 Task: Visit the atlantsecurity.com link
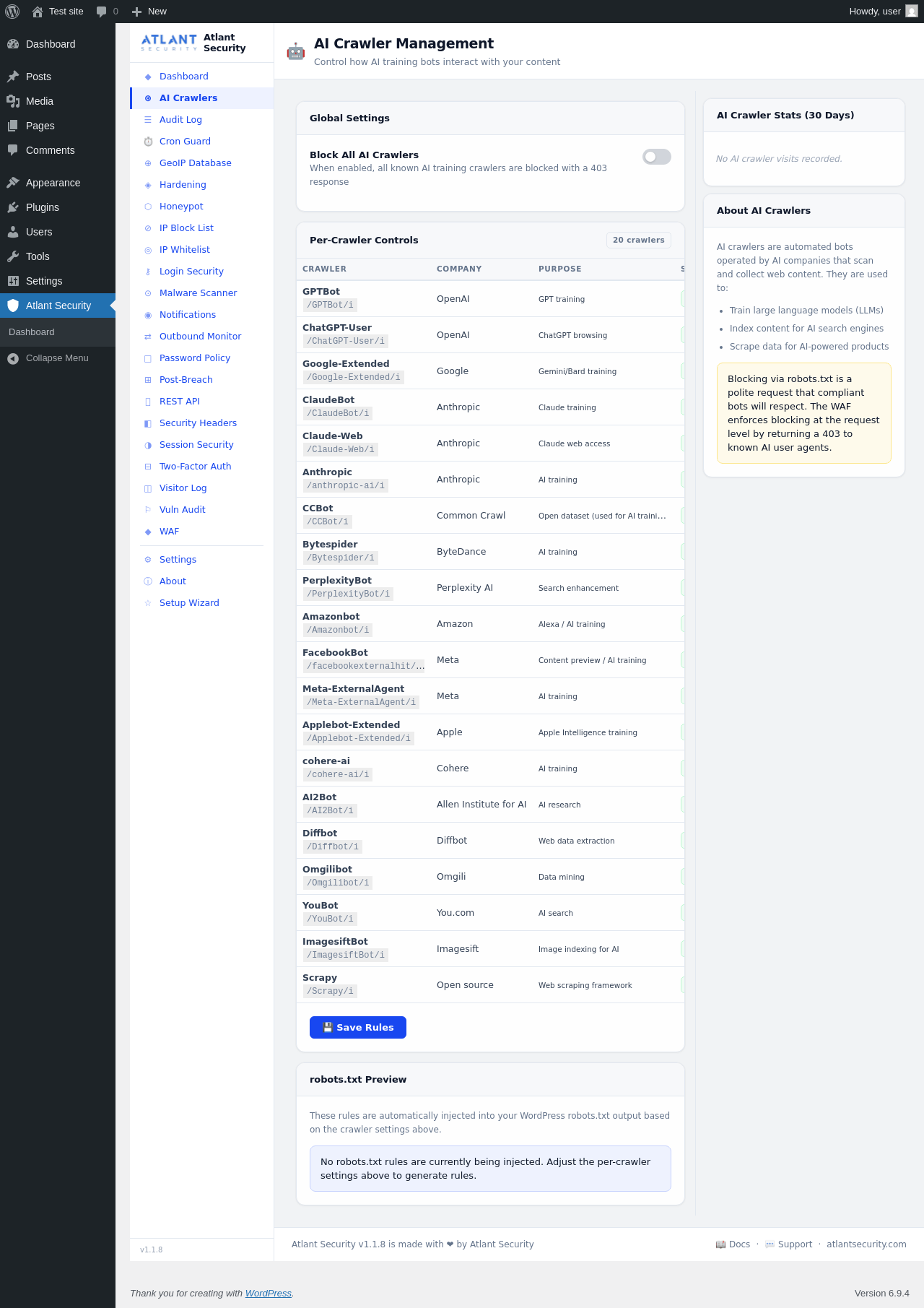point(866,1244)
